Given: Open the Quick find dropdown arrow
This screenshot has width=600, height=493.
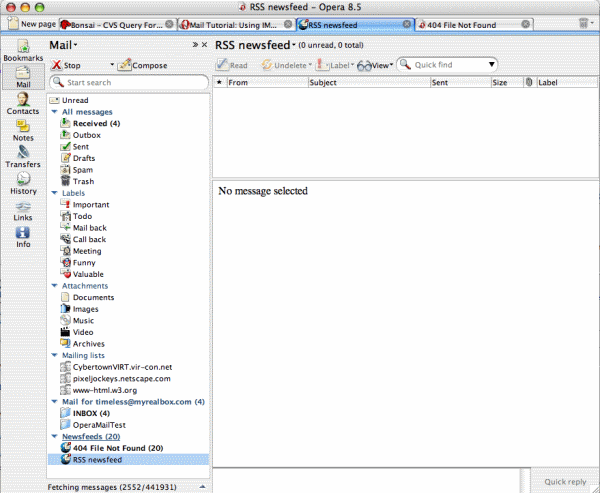Looking at the screenshot, I should (491, 65).
